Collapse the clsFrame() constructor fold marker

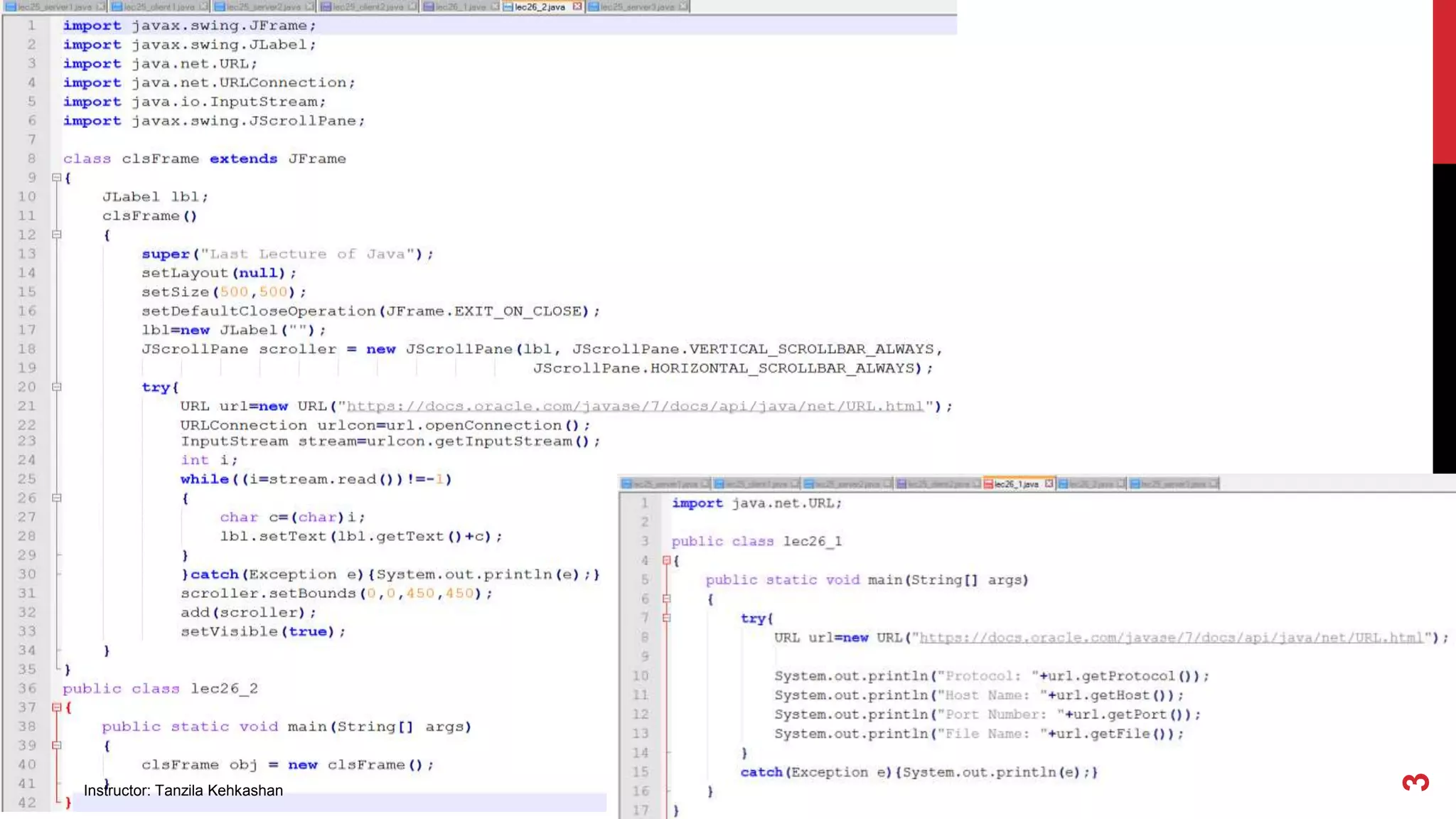coord(57,235)
